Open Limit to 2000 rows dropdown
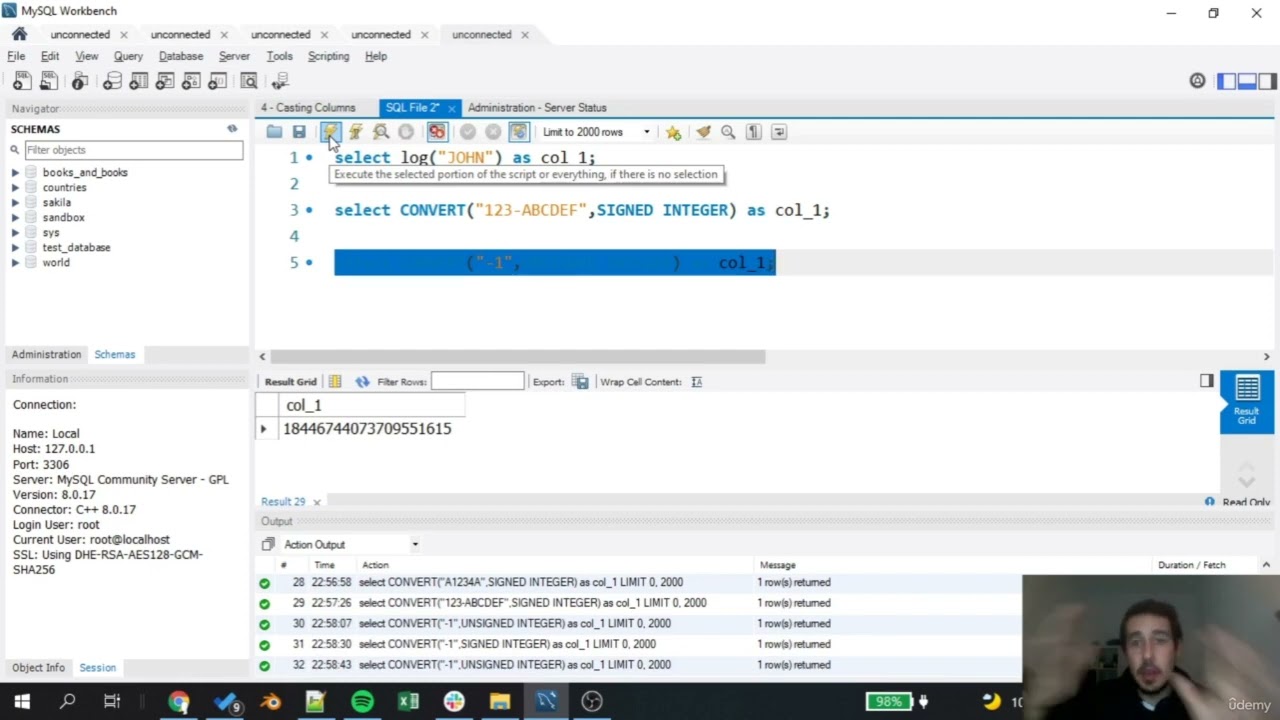The image size is (1280, 720). (x=596, y=132)
